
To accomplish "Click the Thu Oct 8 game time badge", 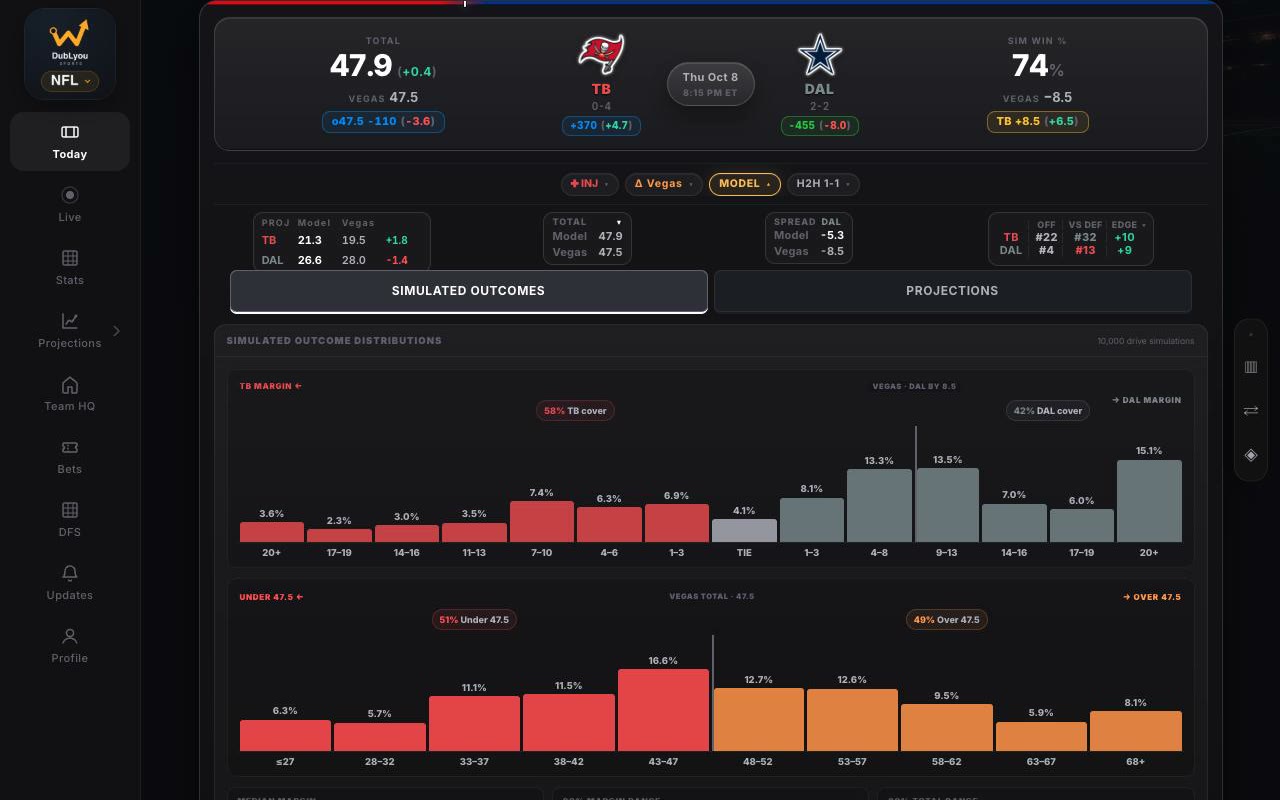I will pyautogui.click(x=710, y=84).
